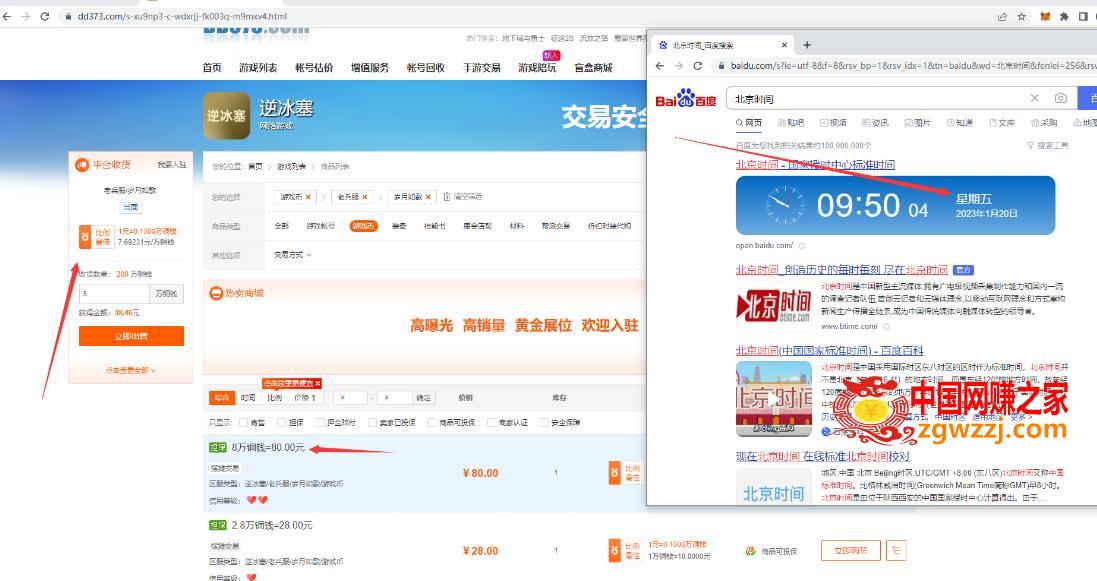Switch to the 图片 tab on Baidu
The height and width of the screenshot is (581, 1097).
click(917, 122)
